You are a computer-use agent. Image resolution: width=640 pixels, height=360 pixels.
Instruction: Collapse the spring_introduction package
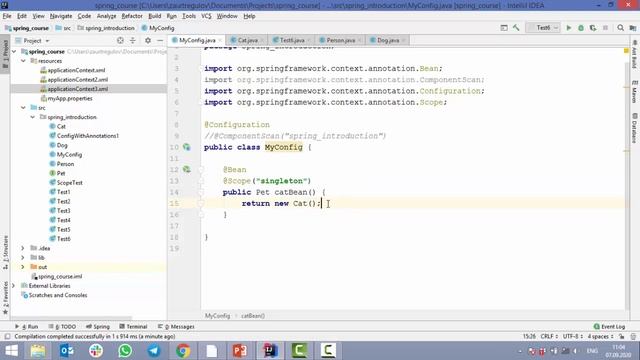33,117
